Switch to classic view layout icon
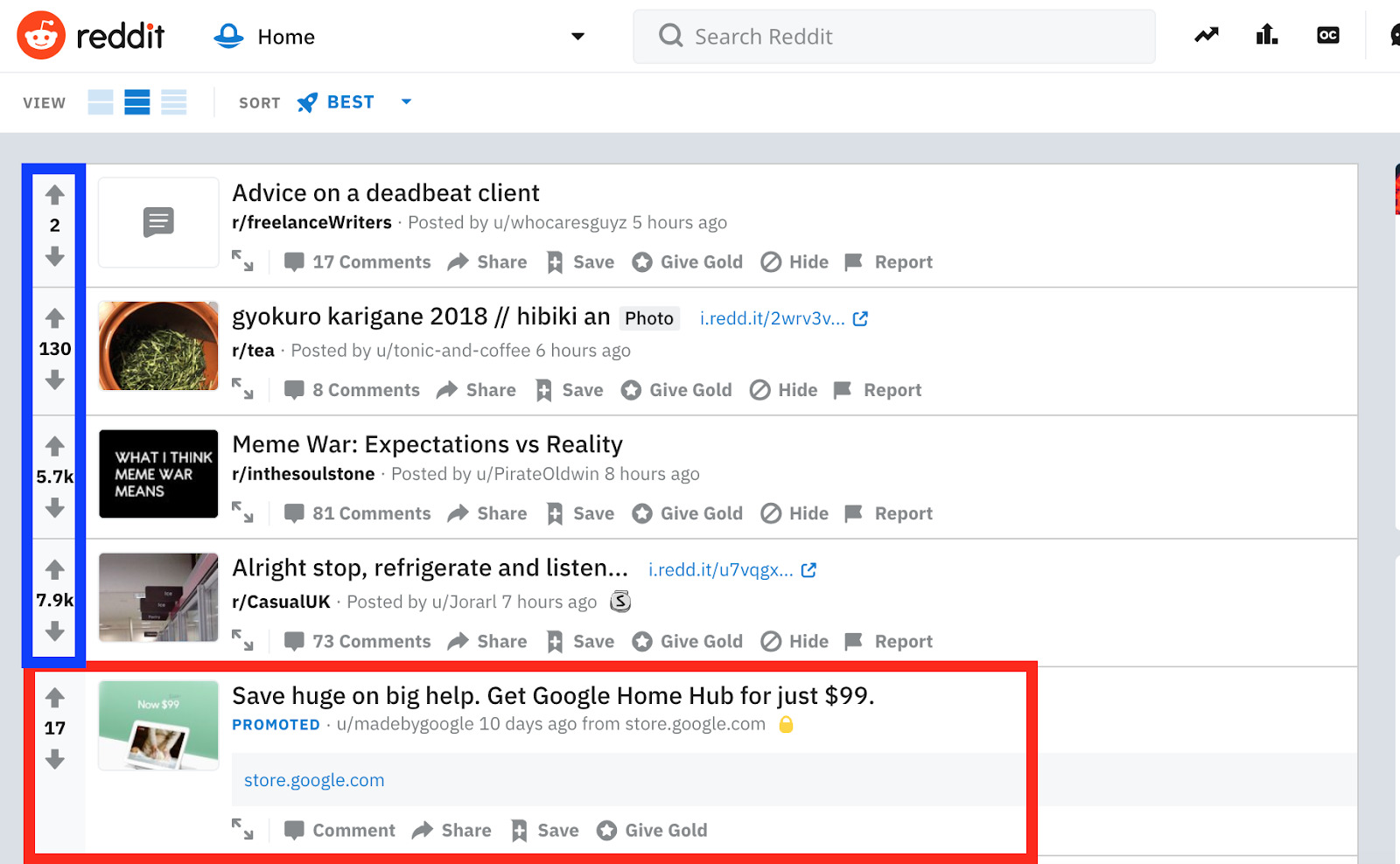The image size is (1400, 864). point(137,102)
